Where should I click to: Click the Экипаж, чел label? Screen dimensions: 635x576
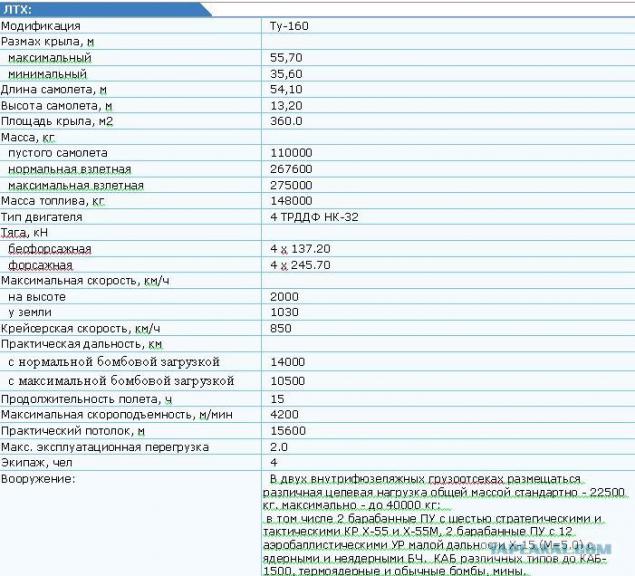pyautogui.click(x=37, y=463)
